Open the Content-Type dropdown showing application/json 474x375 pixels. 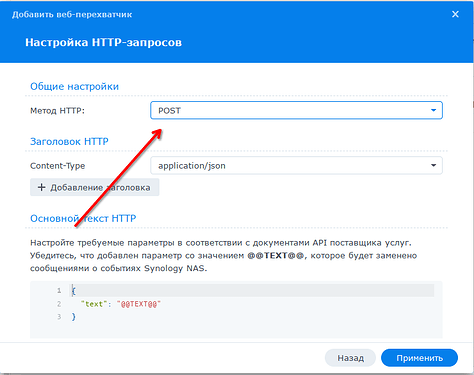[296, 166]
